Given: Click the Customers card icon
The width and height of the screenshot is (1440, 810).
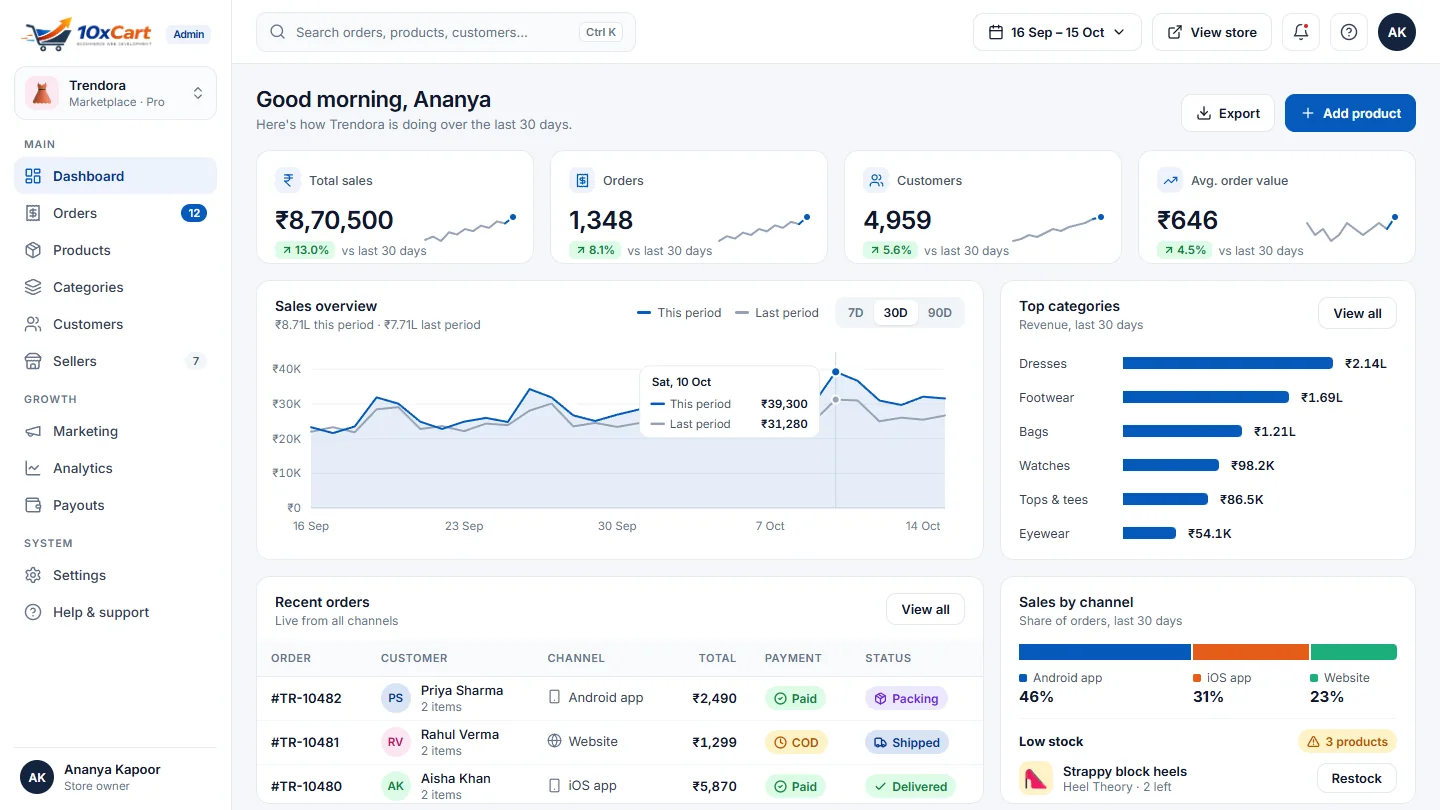Looking at the screenshot, I should [x=876, y=180].
